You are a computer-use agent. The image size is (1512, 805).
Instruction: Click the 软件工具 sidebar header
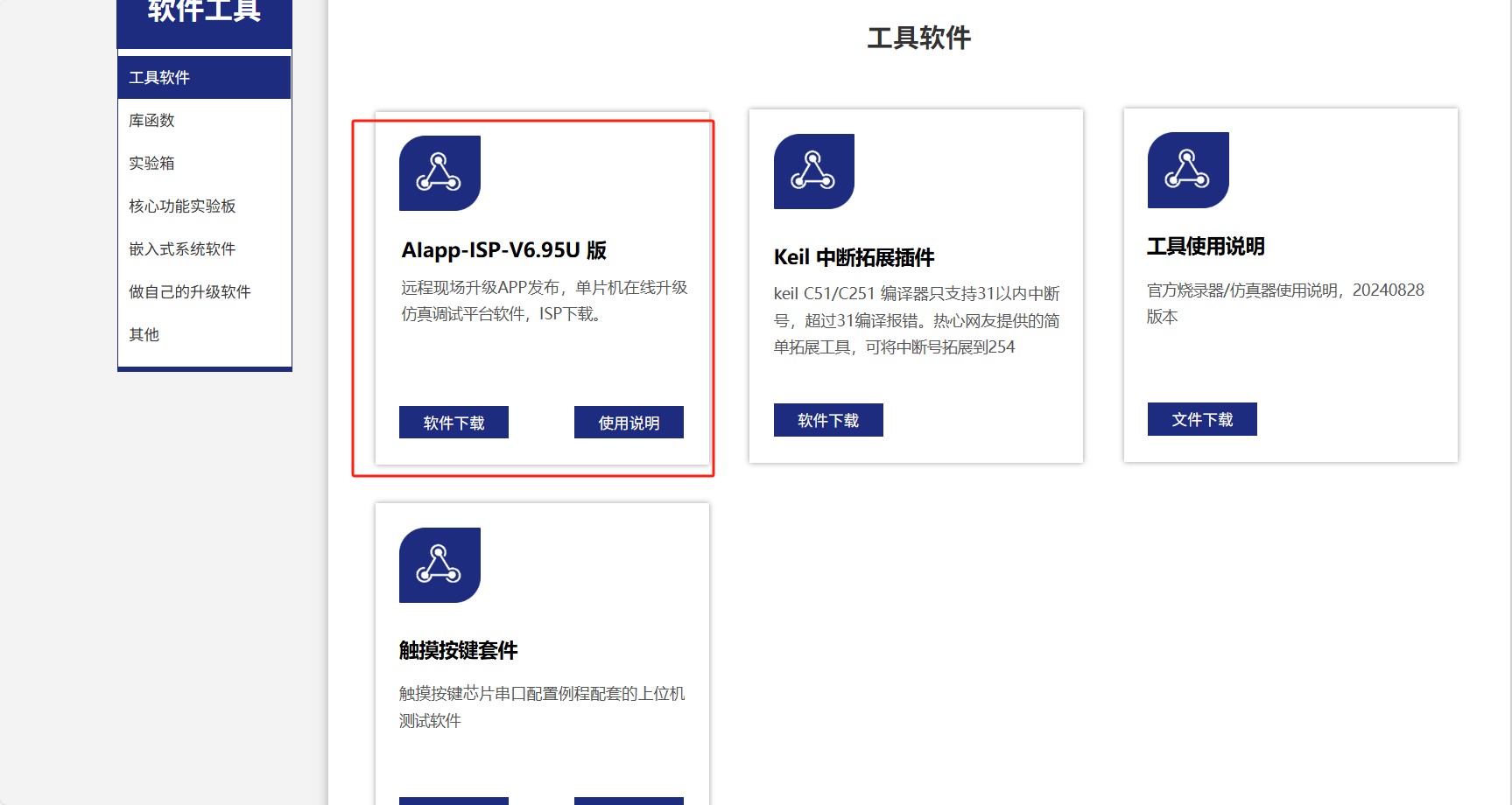(204, 12)
